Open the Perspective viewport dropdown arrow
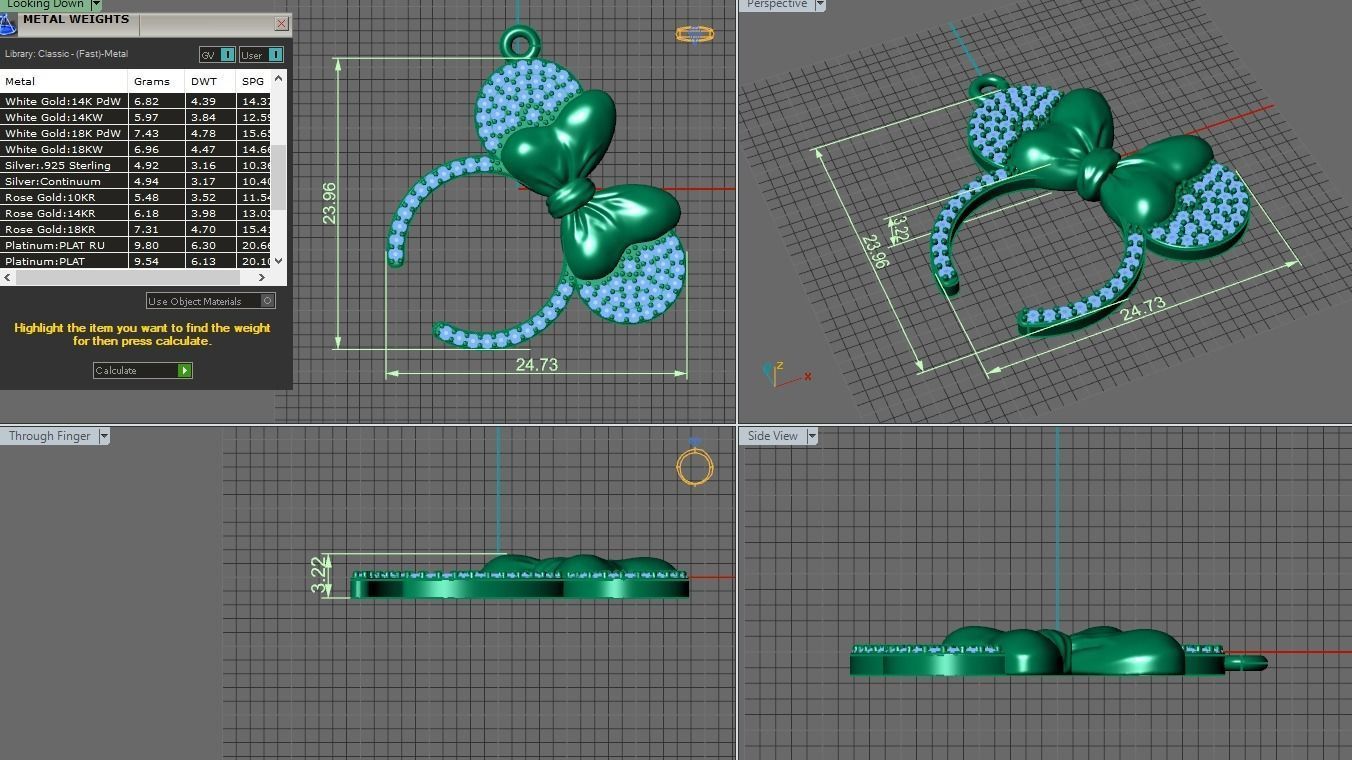This screenshot has width=1352, height=760. (820, 5)
